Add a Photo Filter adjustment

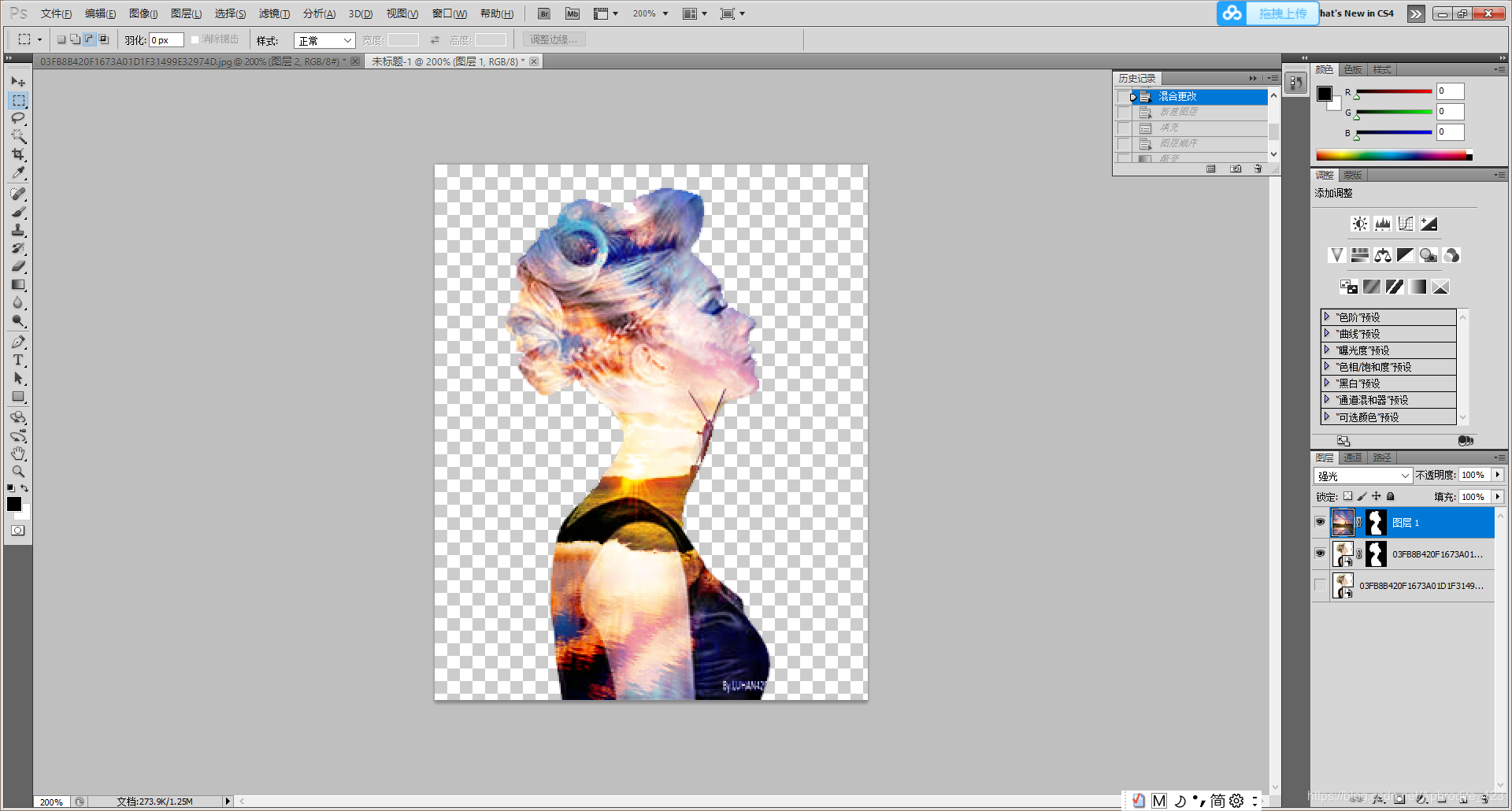coord(1429,255)
